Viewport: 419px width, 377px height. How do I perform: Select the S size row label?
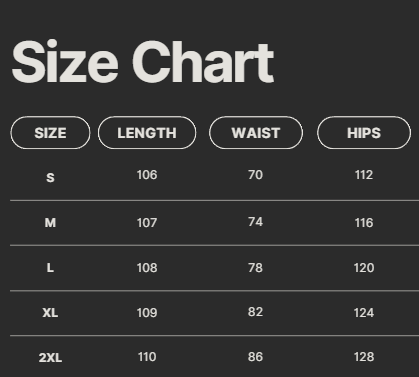tap(50, 177)
